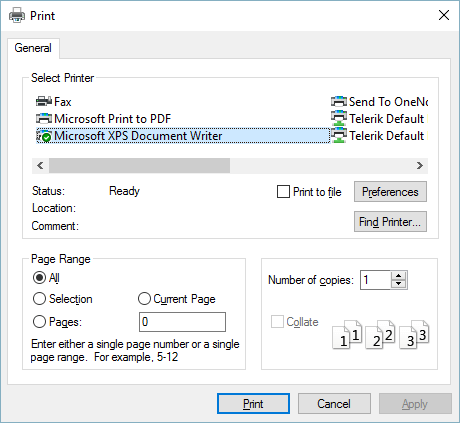Viewport: 460px width, 423px height.
Task: Click the printer list horizontal scrollbar thumb
Action: (139, 165)
